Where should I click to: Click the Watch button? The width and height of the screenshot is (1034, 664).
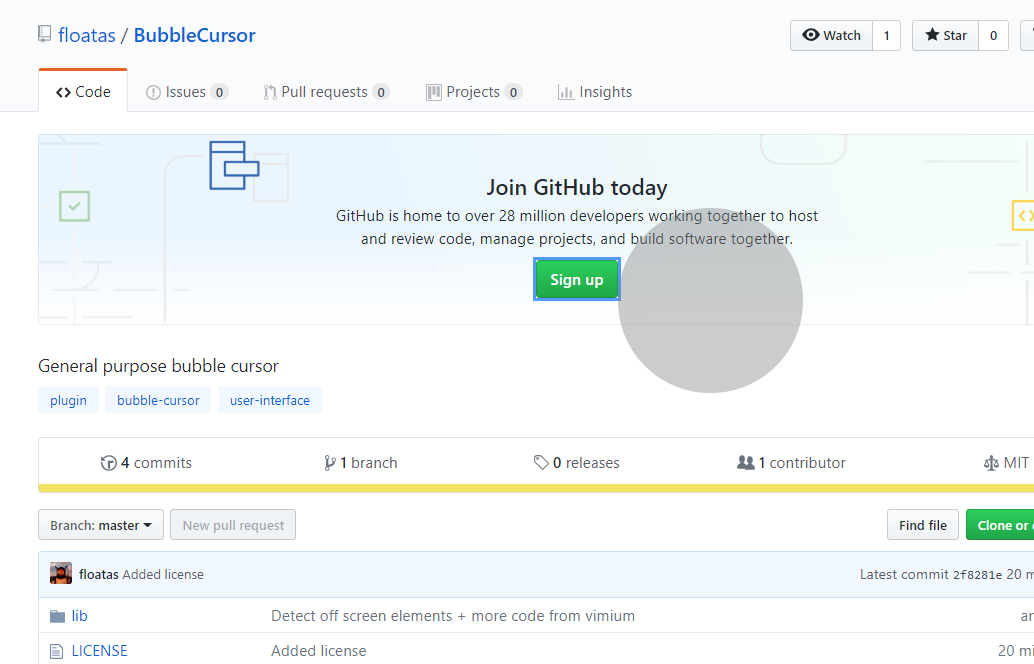[832, 36]
